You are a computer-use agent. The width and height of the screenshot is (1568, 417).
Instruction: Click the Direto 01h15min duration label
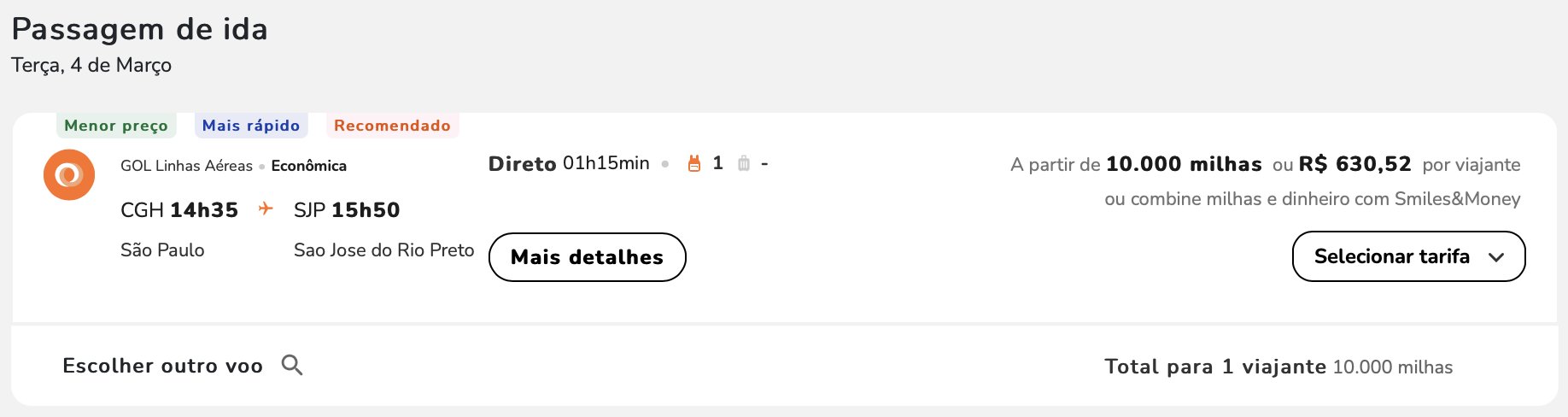pos(569,163)
